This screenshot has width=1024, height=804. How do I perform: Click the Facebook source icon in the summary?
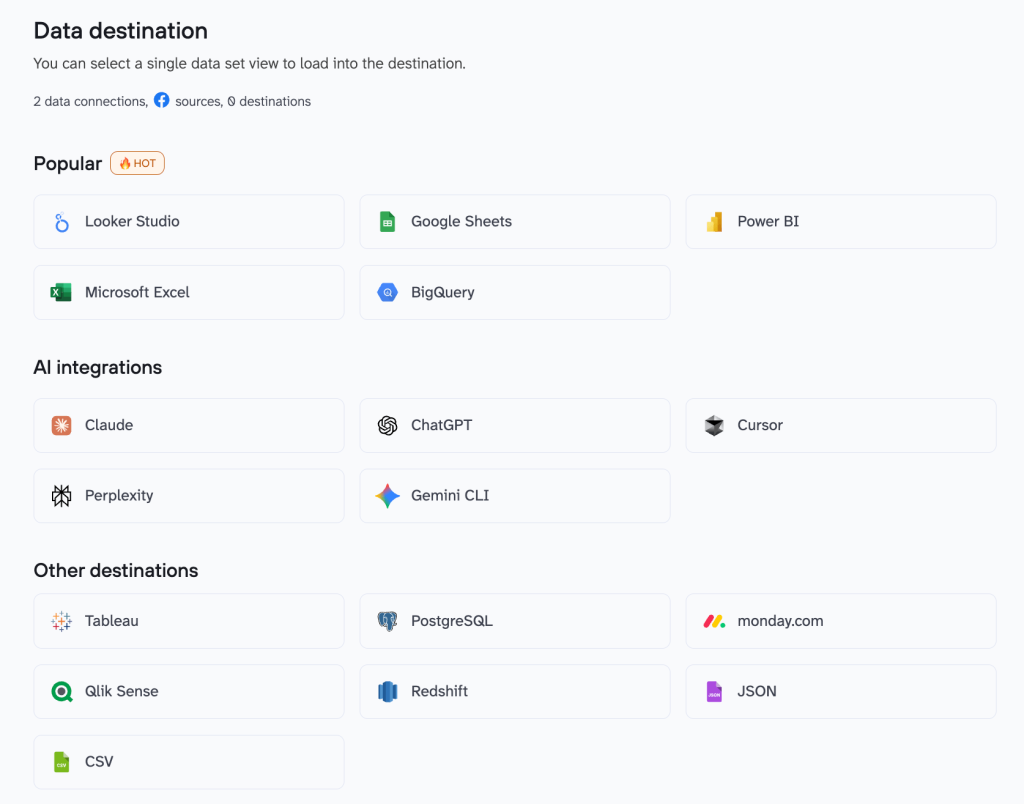tap(161, 100)
